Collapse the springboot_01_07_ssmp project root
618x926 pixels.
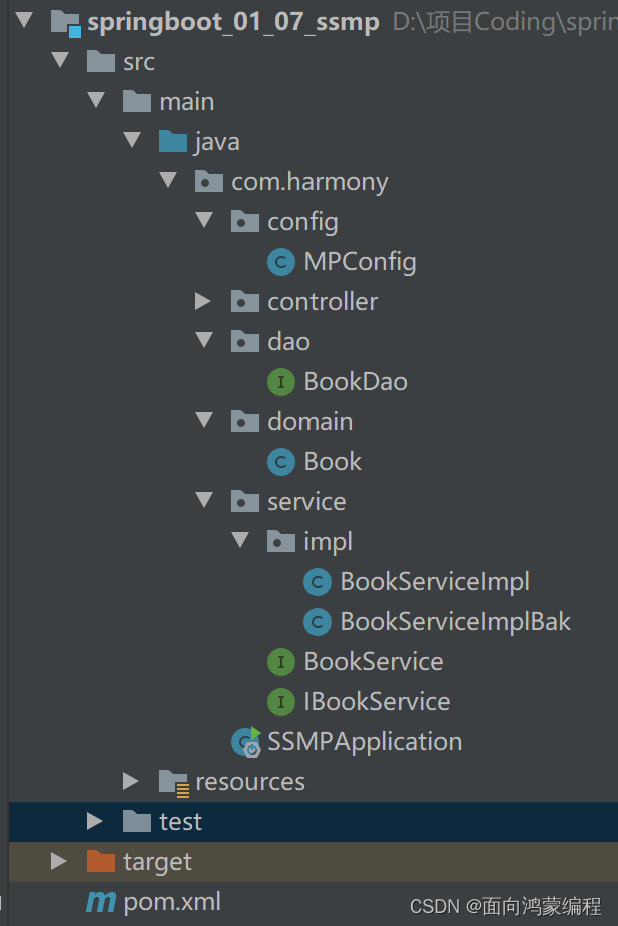coord(24,21)
